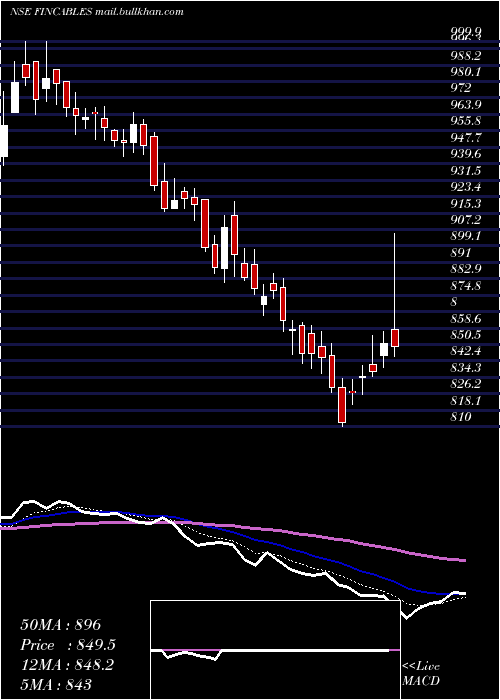Click the 858.6 price axis label
Image resolution: width=500 pixels, height=700 pixels.
466,318
